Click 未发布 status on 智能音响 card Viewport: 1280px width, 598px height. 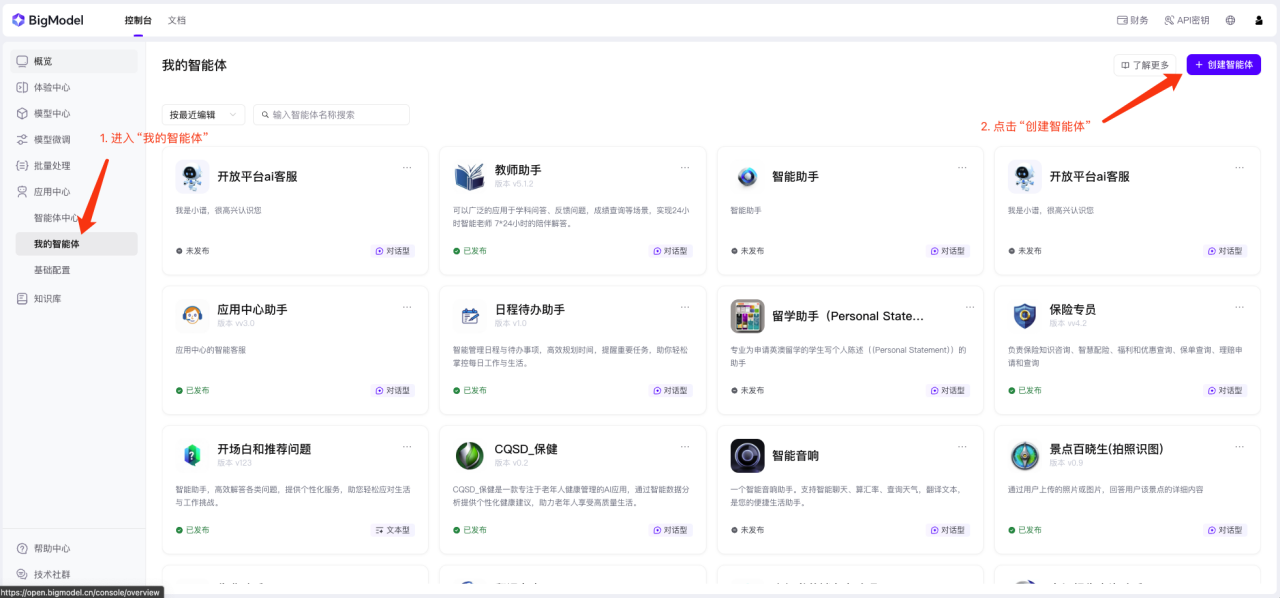click(749, 530)
